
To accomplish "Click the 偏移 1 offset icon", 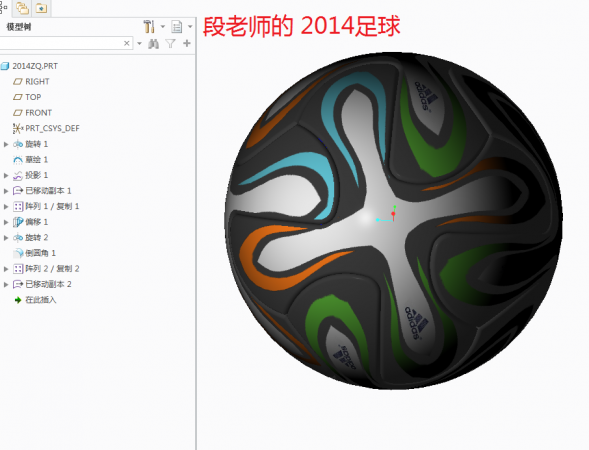I will (x=18, y=222).
